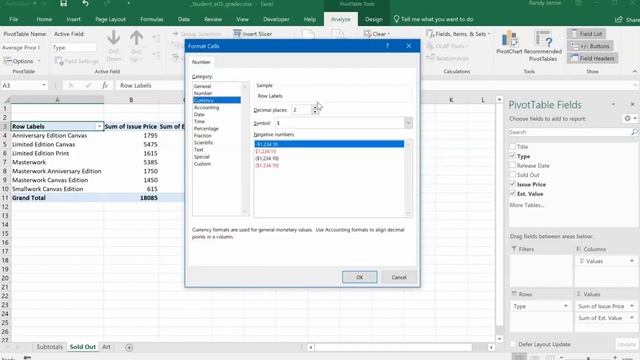Increase decimal places with spinner up arrow
640x360 pixels.
point(315,107)
